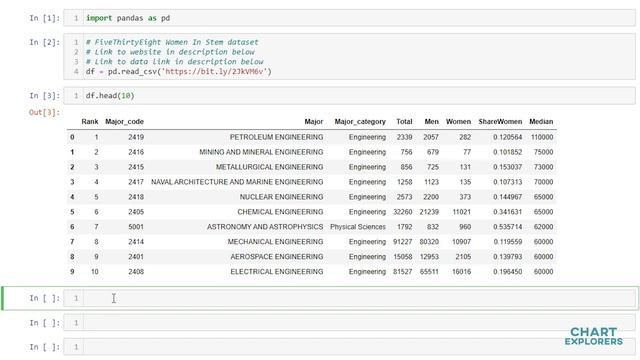The height and width of the screenshot is (360, 640).
Task: Click row index 0 in output table
Action: click(72, 137)
